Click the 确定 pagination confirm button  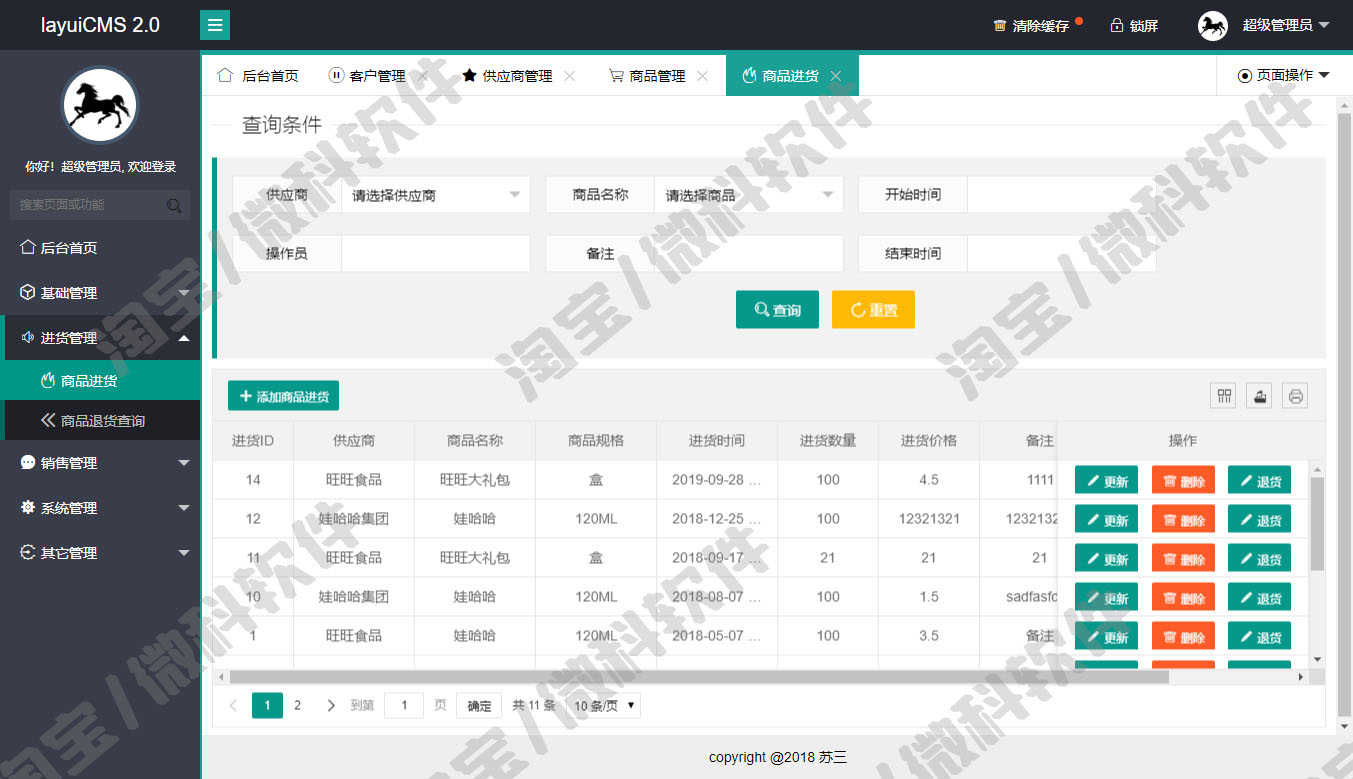pyautogui.click(x=479, y=705)
